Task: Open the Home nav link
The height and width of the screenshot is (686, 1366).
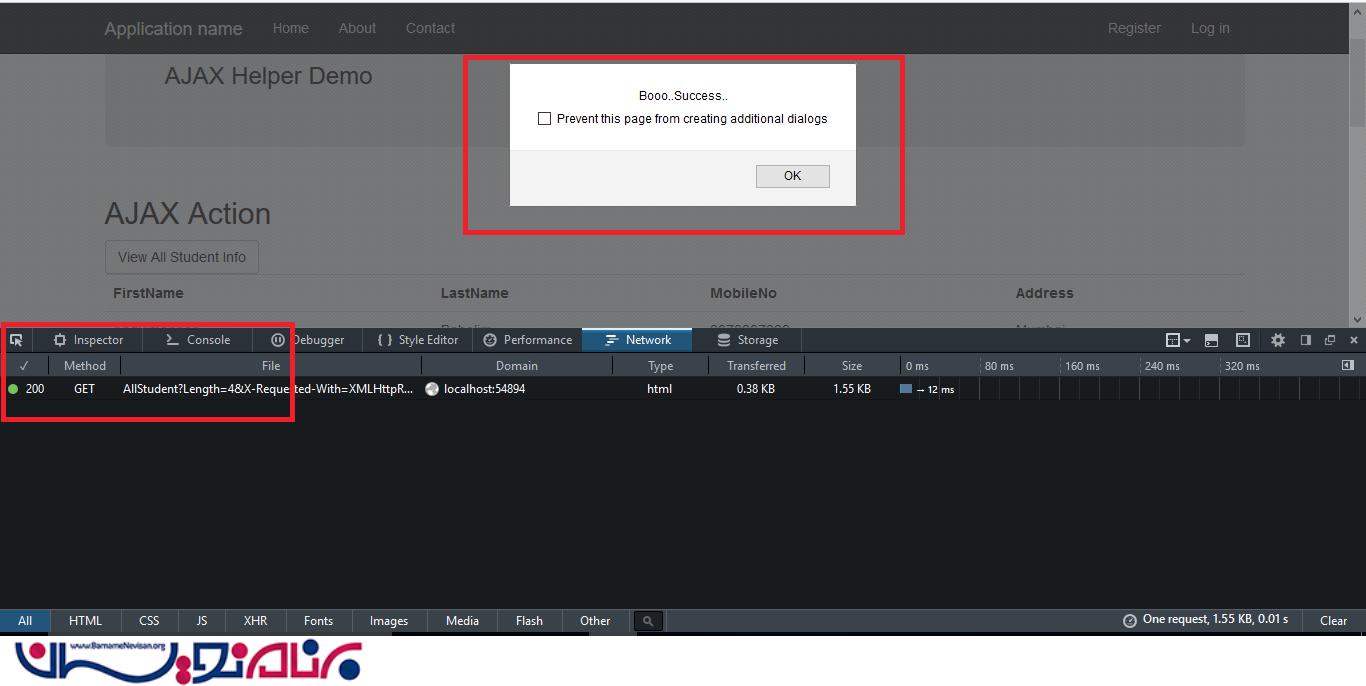Action: 291,28
